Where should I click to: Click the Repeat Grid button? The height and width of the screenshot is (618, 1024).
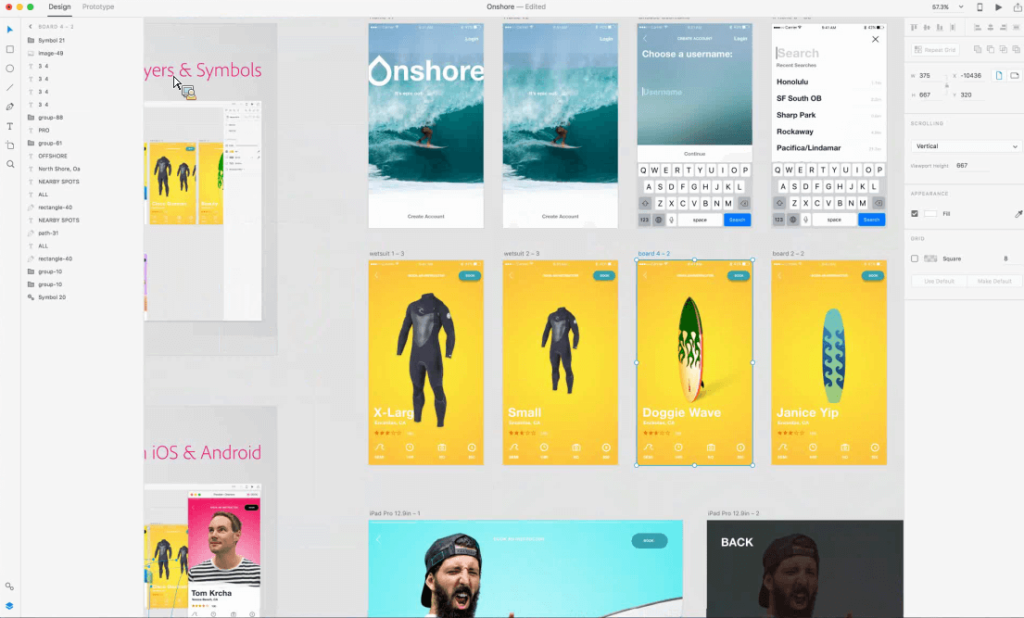click(935, 49)
